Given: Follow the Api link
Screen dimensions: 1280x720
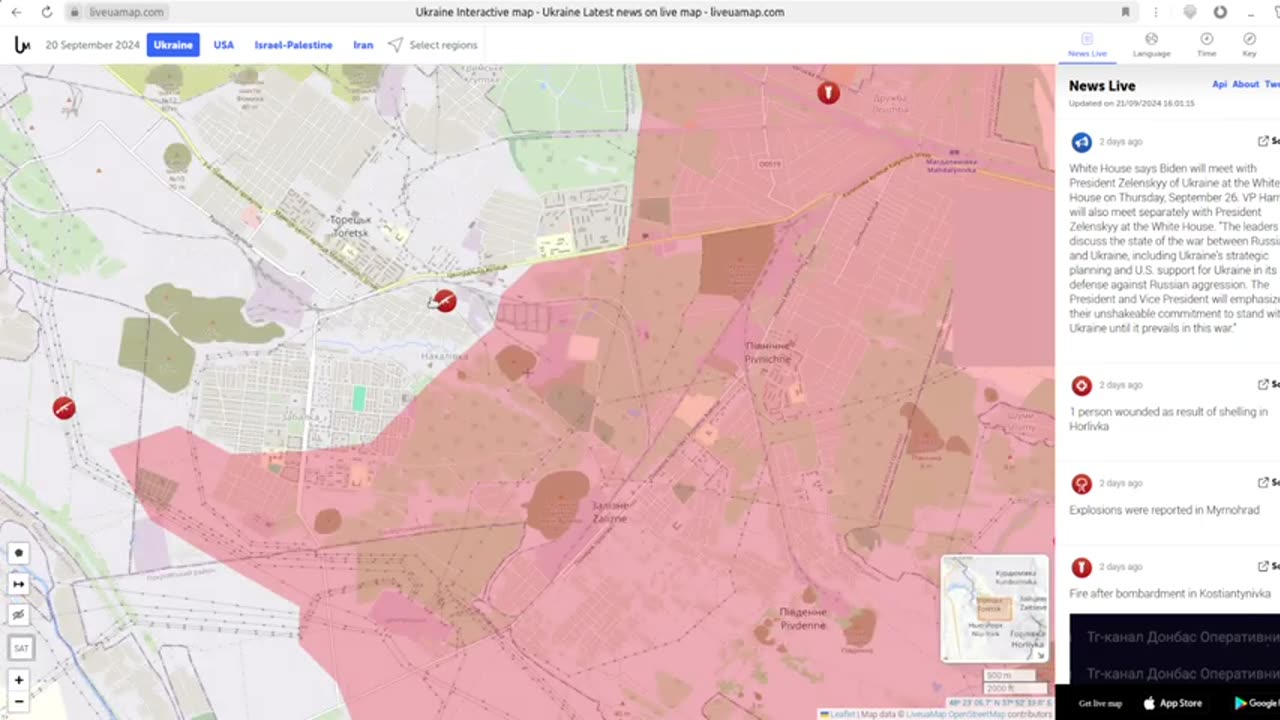Looking at the screenshot, I should coord(1219,84).
